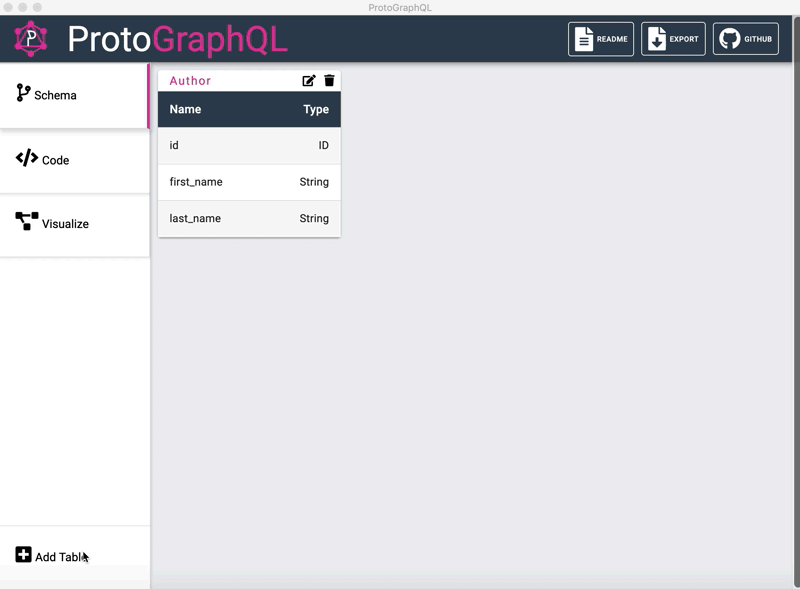Click the plus icon beside Add Table

tap(23, 554)
